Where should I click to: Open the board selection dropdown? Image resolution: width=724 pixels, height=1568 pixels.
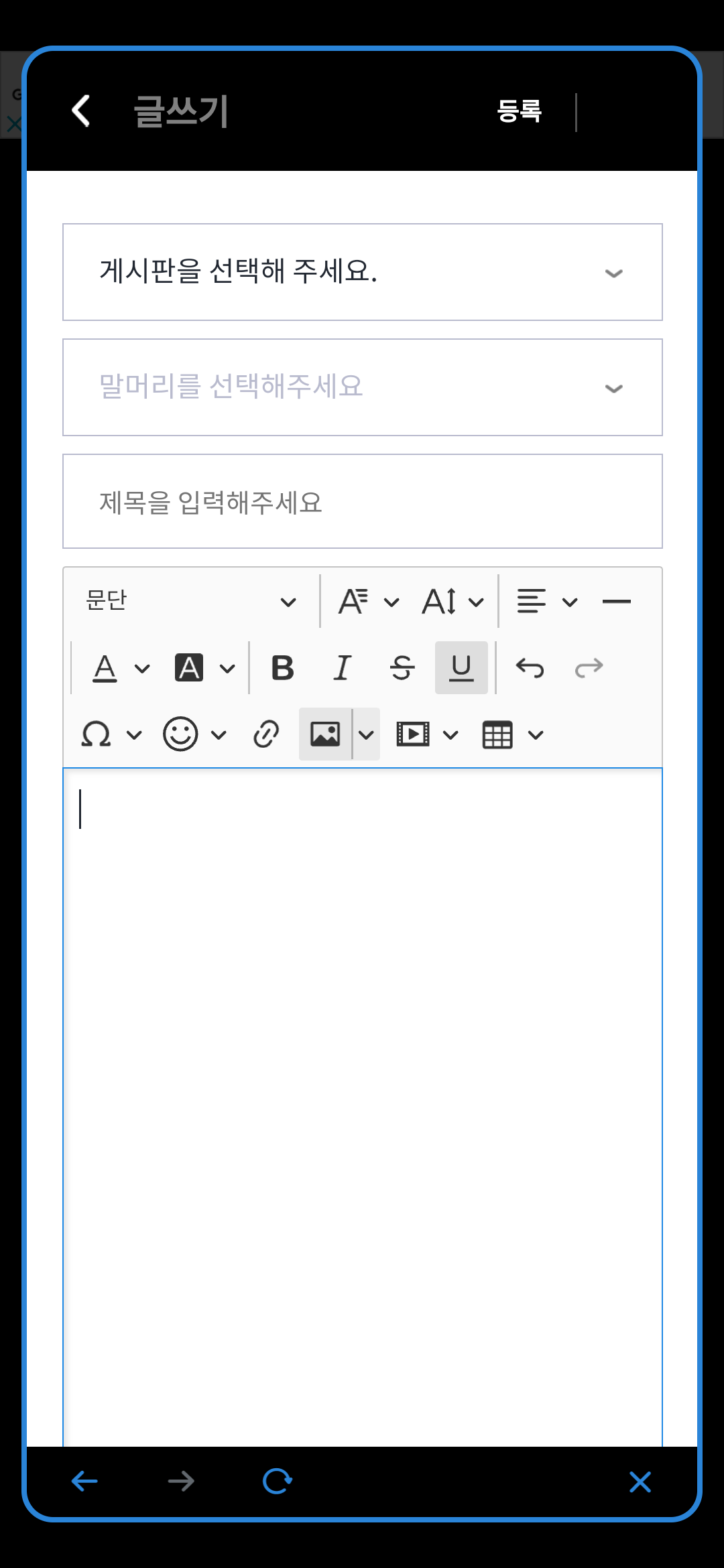(363, 272)
